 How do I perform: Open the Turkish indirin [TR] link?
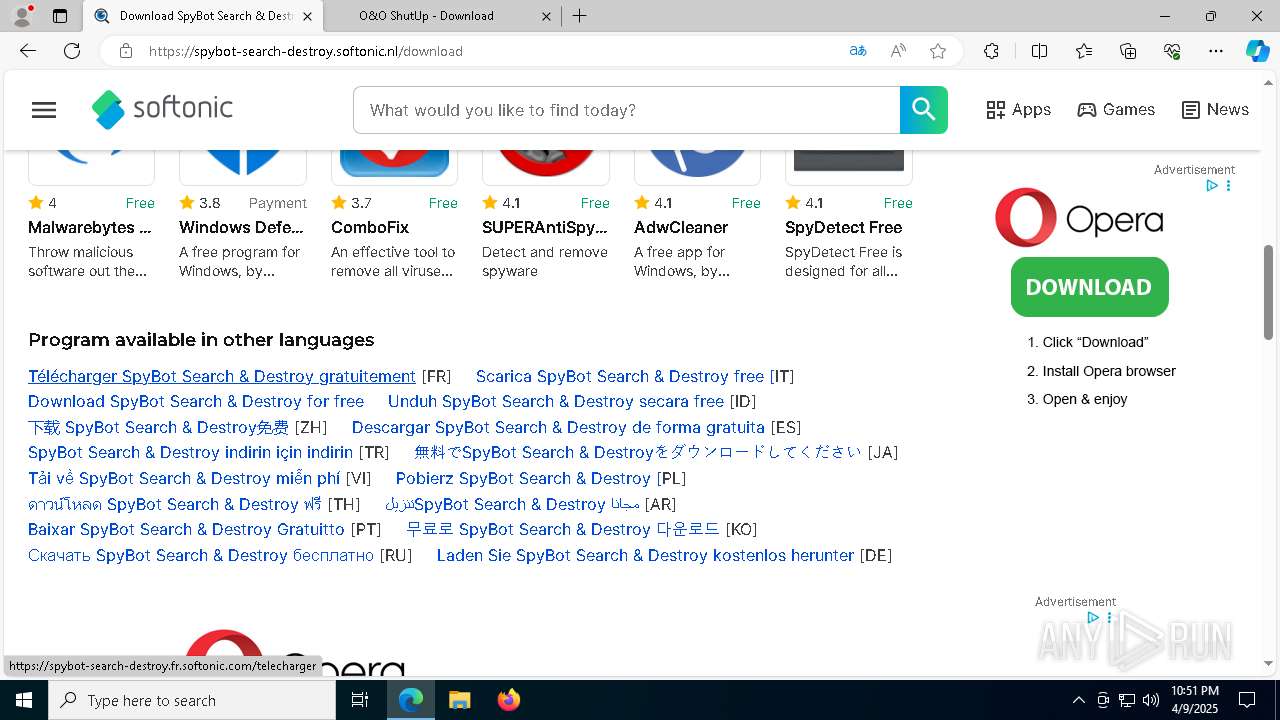tap(190, 452)
